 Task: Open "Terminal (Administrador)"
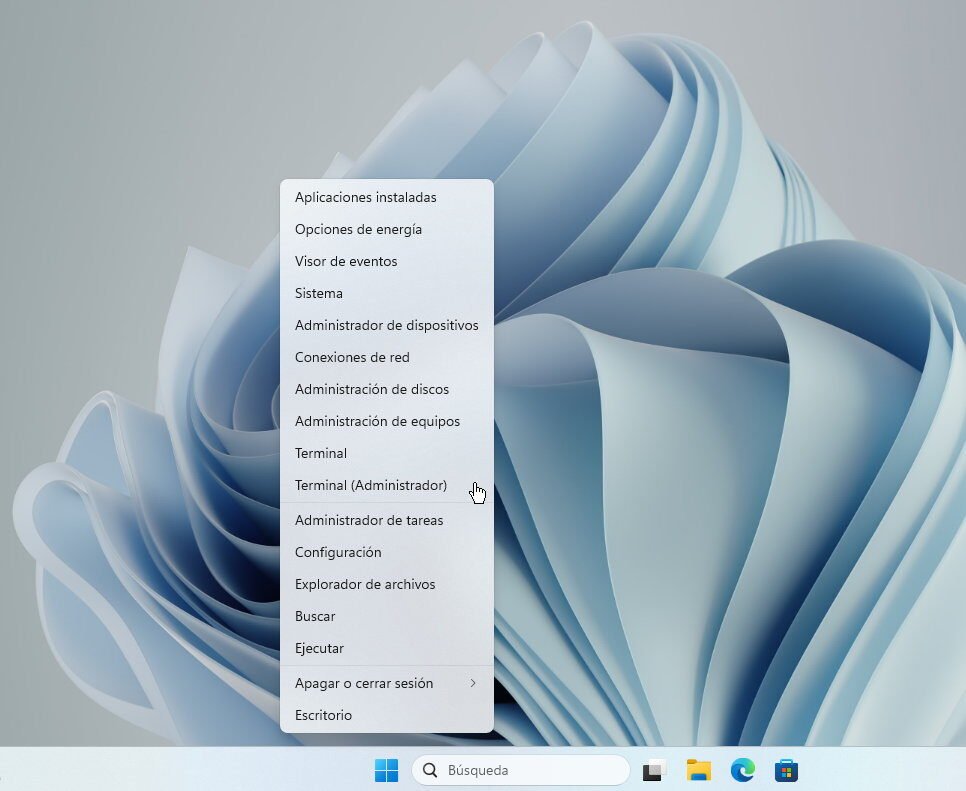pyautogui.click(x=371, y=485)
